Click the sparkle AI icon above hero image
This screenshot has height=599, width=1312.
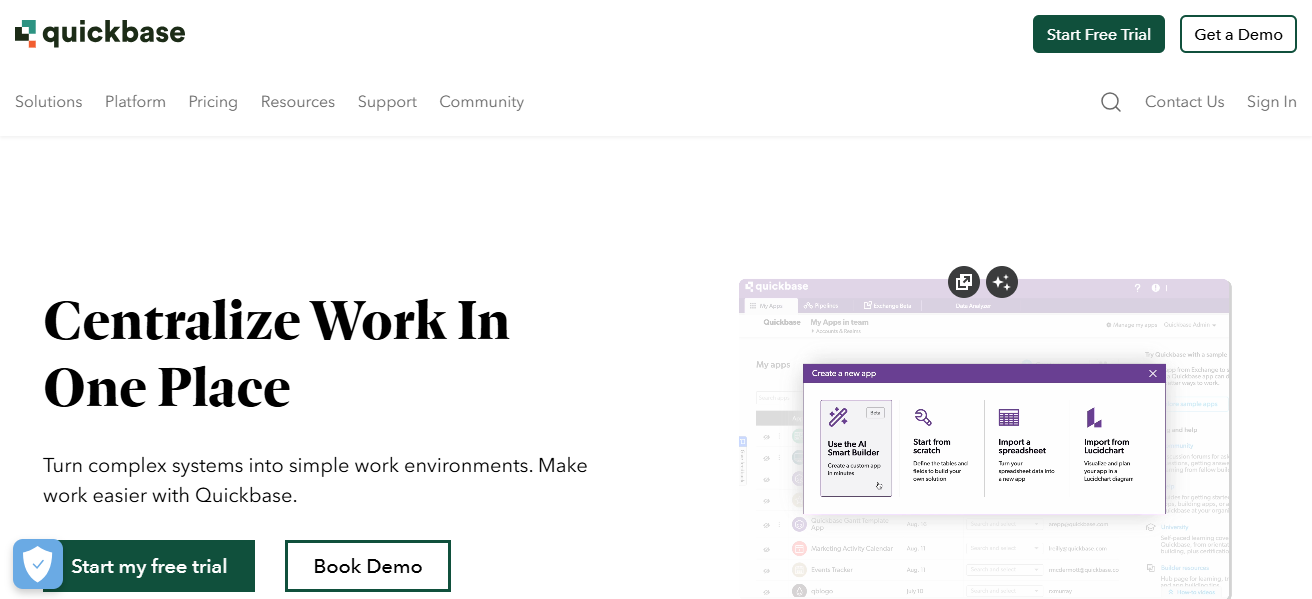(1002, 282)
